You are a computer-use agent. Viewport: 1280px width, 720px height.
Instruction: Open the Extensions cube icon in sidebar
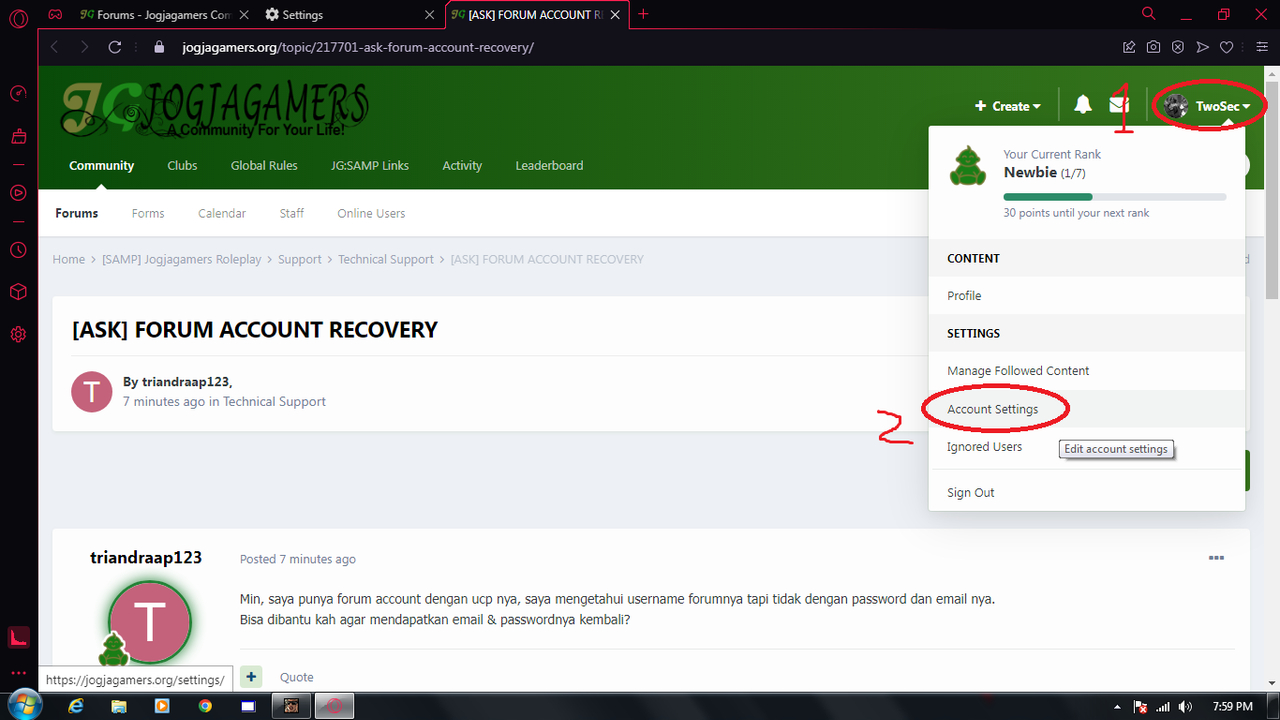[18, 292]
